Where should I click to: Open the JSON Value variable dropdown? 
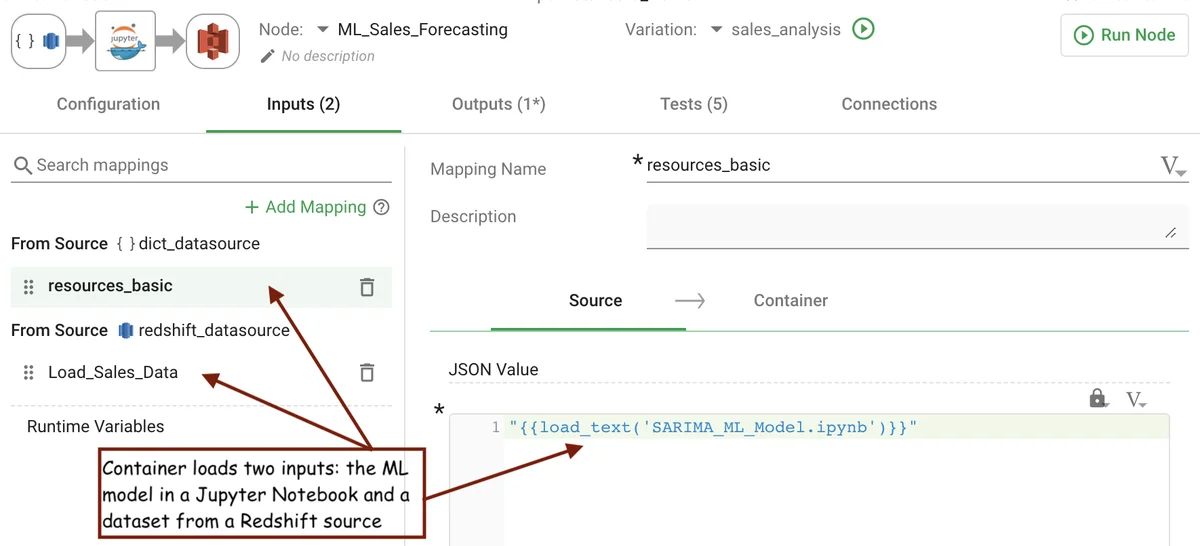[x=1137, y=400]
